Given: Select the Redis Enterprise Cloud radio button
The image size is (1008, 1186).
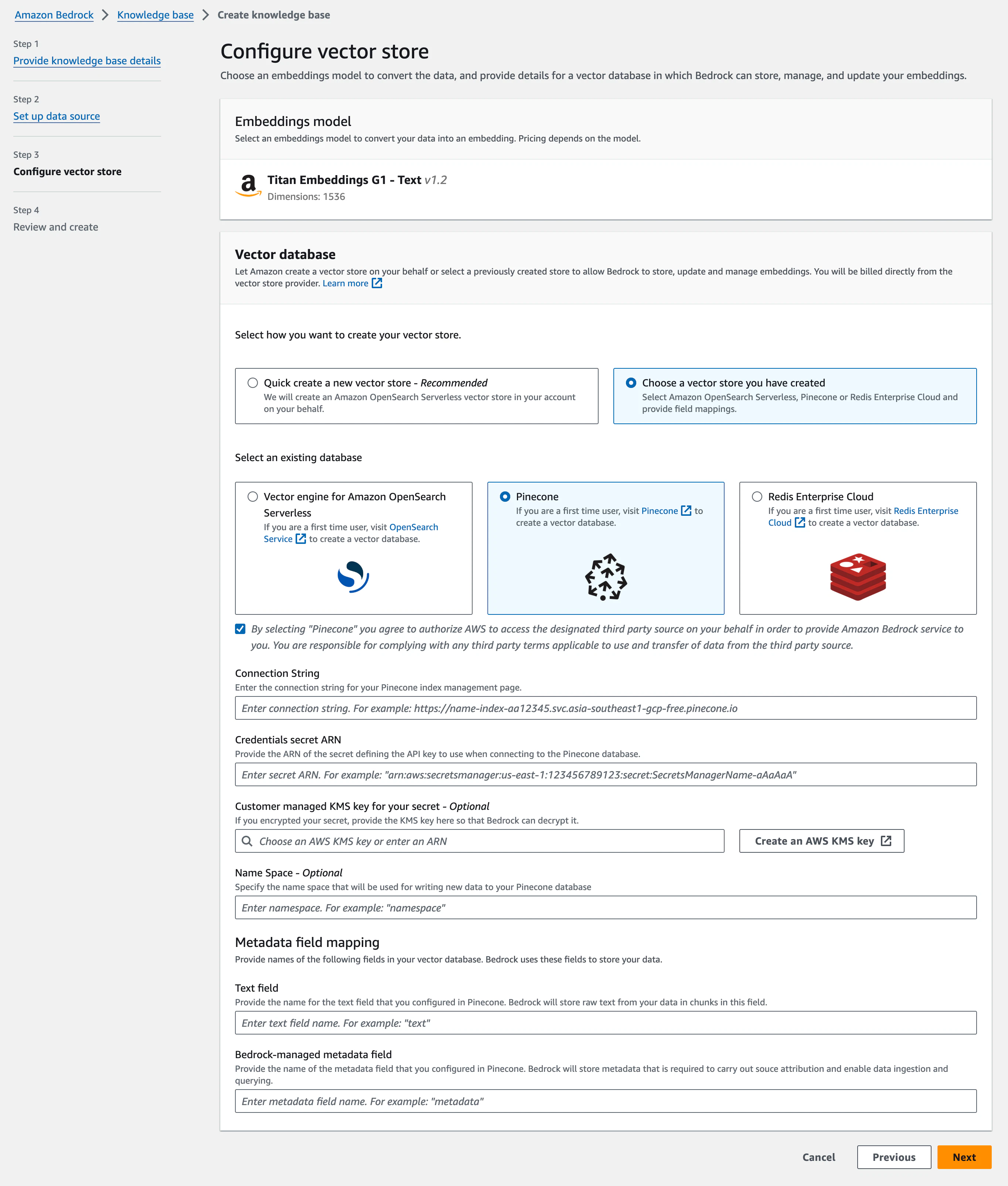Looking at the screenshot, I should coord(757,497).
